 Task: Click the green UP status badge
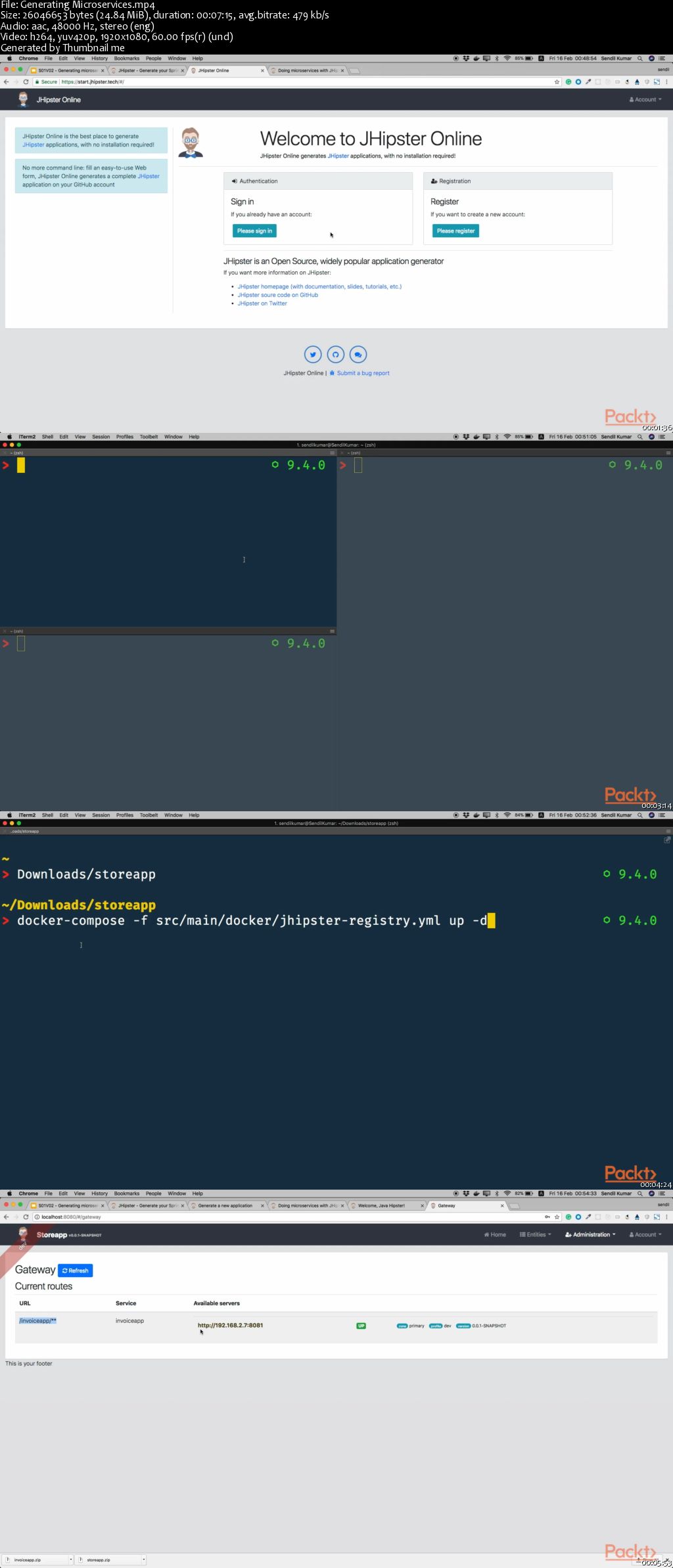[361, 1326]
